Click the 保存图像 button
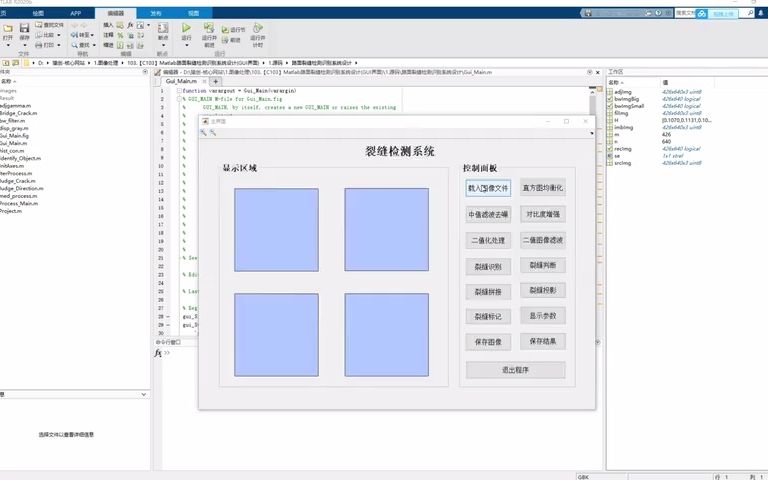Image resolution: width=768 pixels, height=480 pixels. click(488, 341)
